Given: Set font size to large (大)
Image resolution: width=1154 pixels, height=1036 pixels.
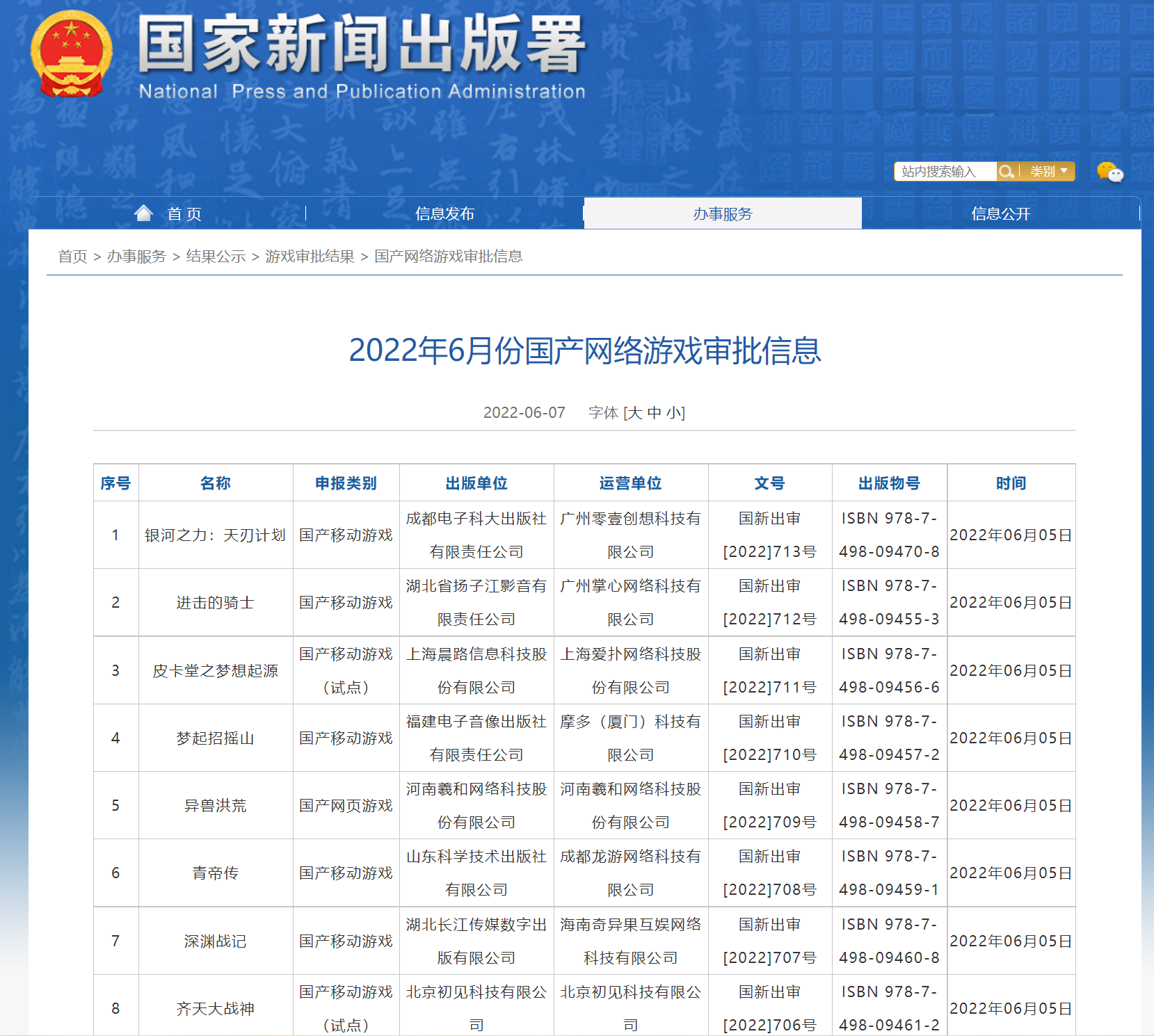Looking at the screenshot, I should [634, 413].
